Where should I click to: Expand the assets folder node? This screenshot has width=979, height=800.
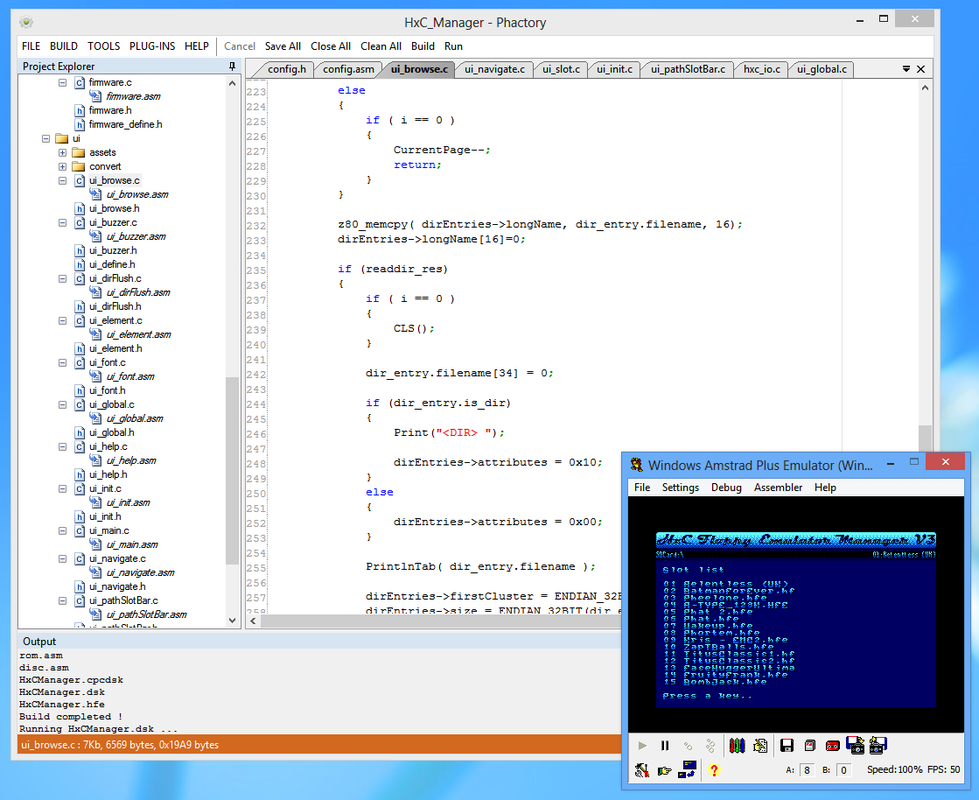pyautogui.click(x=62, y=152)
